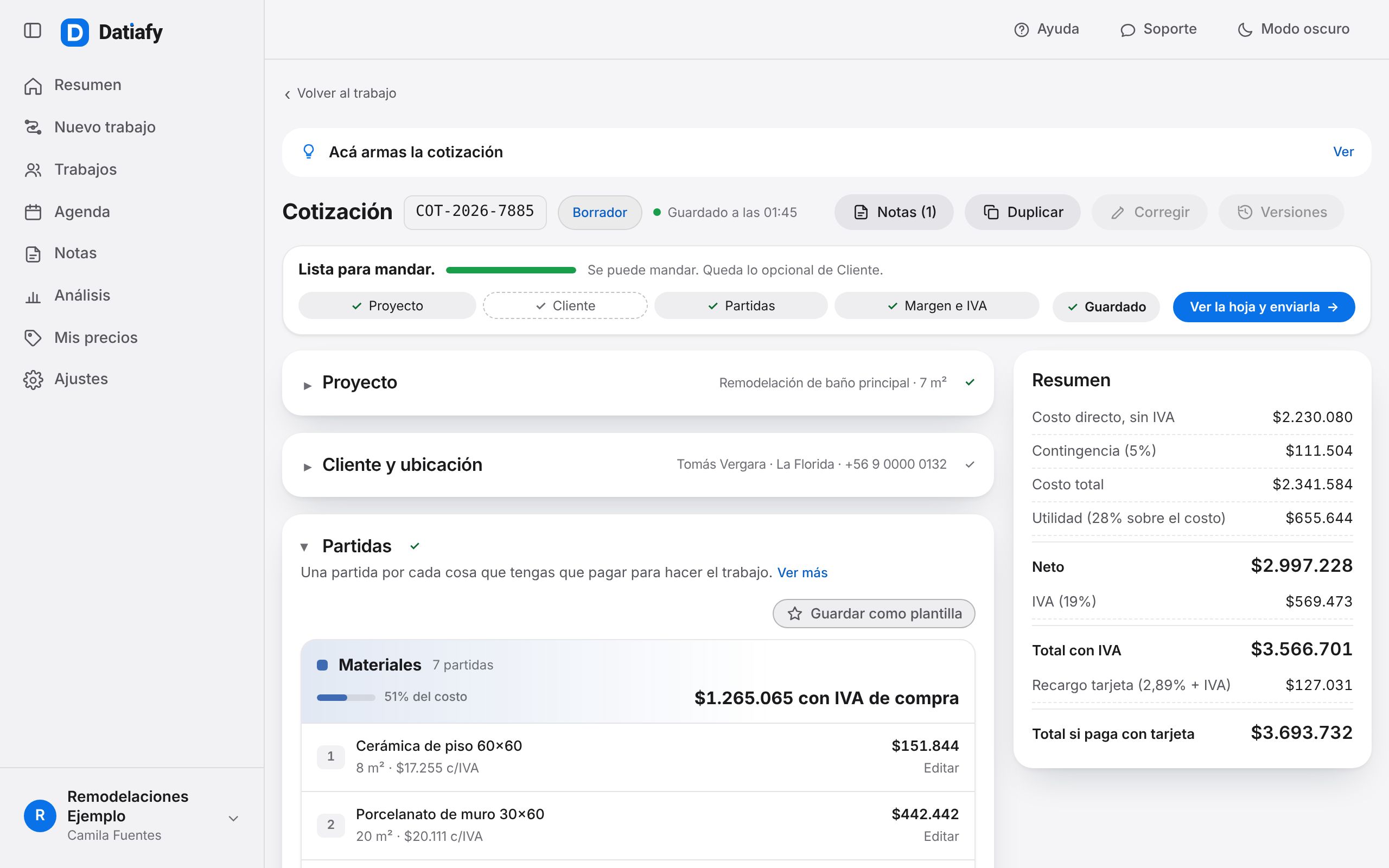The image size is (1389, 868).
Task: Open Remodelaciones Ejemplo account dropdown
Action: 233,818
